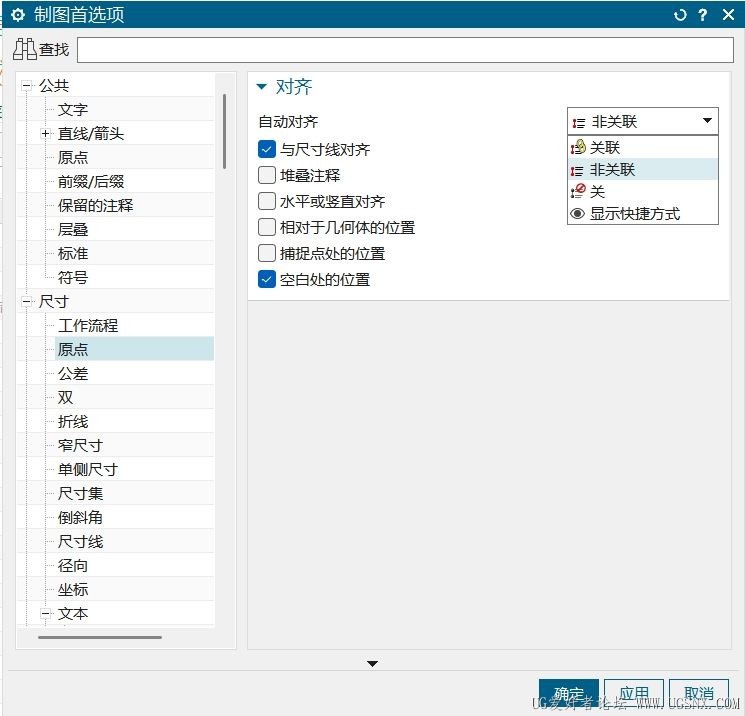The height and width of the screenshot is (716, 745).
Task: Enable 水平或竖直对齐 checkbox
Action: pyautogui.click(x=267, y=202)
